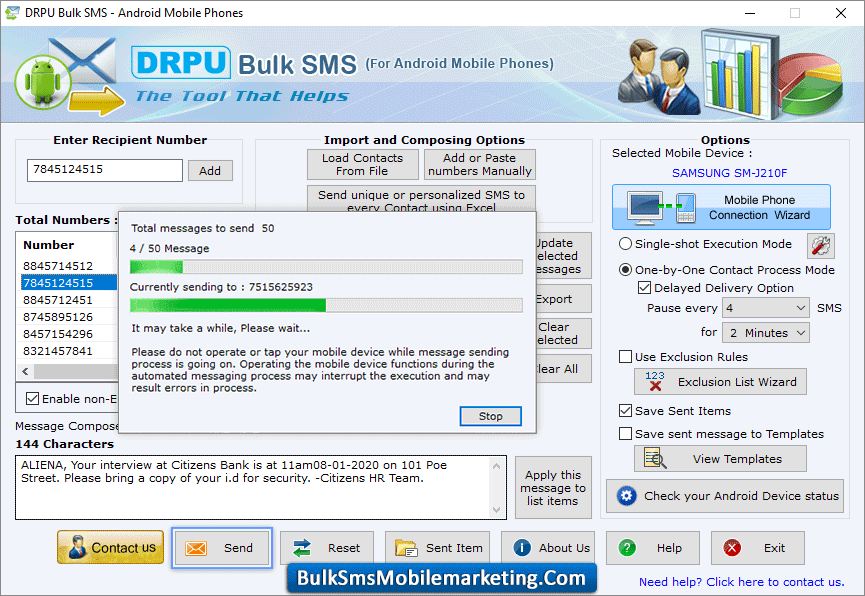Click the envelope icon on Send button
The image size is (865, 596).
pyautogui.click(x=196, y=548)
